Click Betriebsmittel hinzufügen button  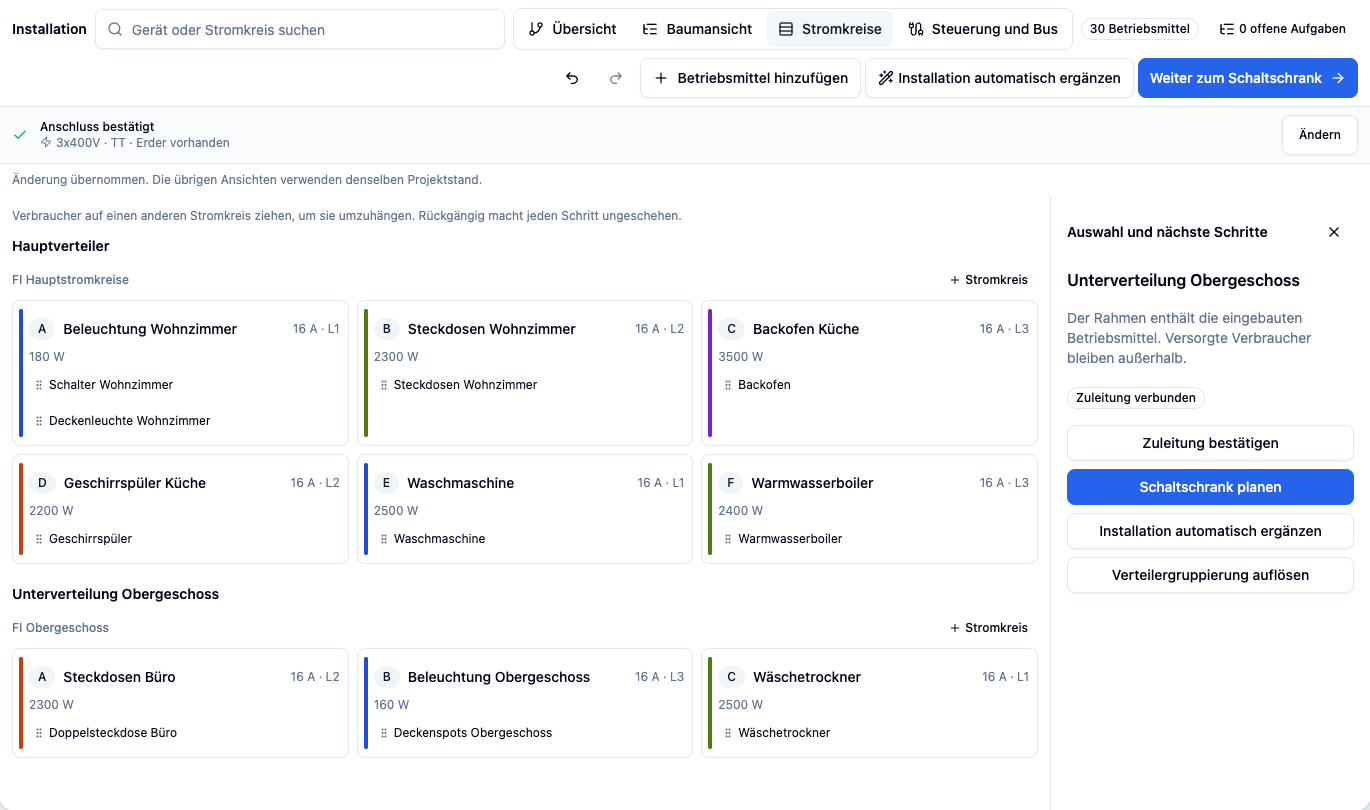pos(750,78)
